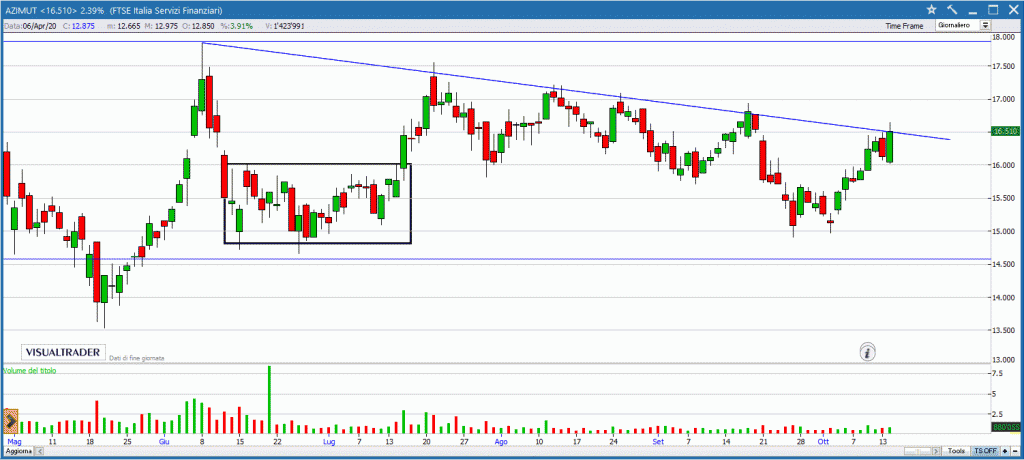1024x460 pixels.
Task: Click the 'Ago' month label on time axis
Action: 501,442
